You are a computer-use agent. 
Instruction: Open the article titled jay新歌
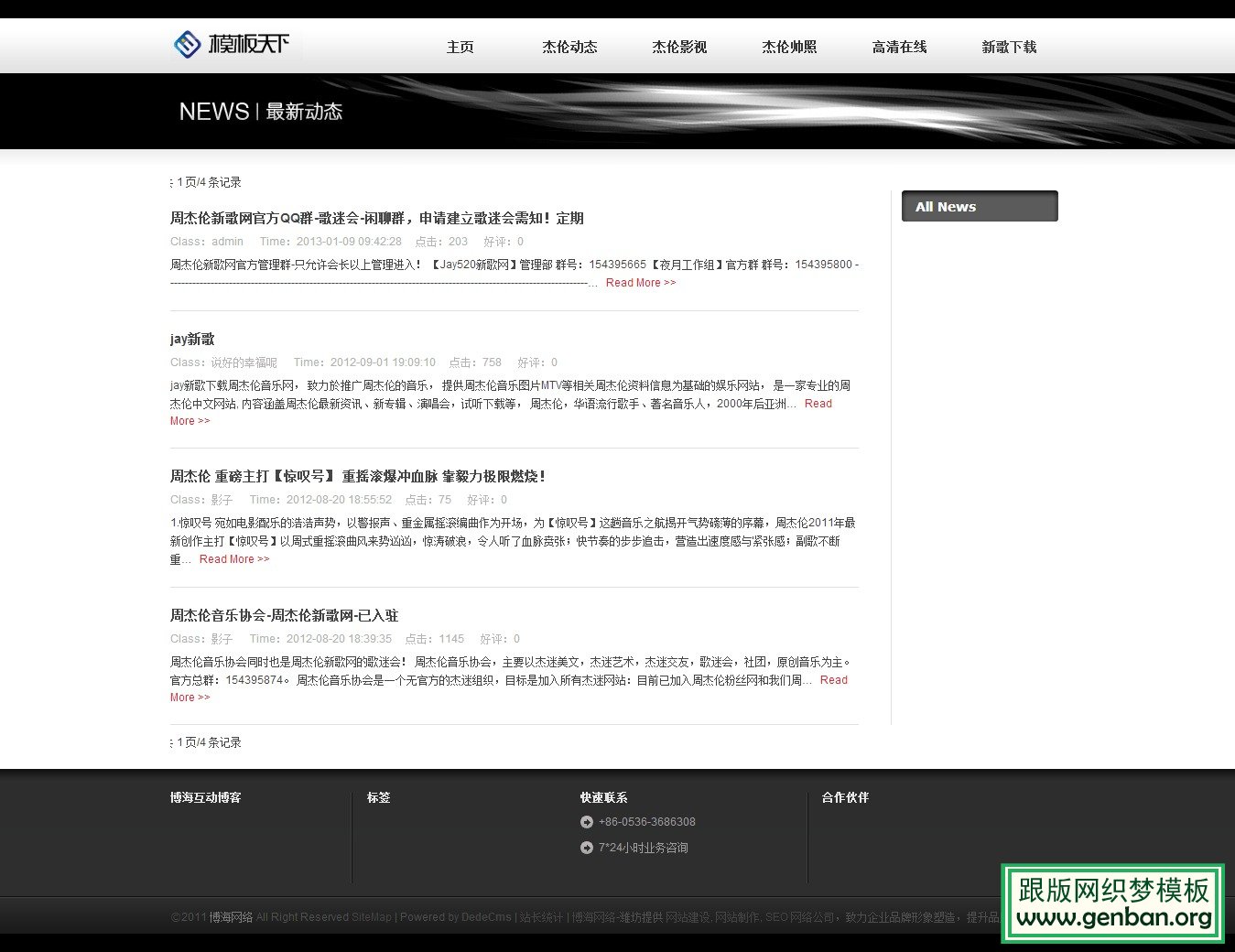tap(191, 339)
